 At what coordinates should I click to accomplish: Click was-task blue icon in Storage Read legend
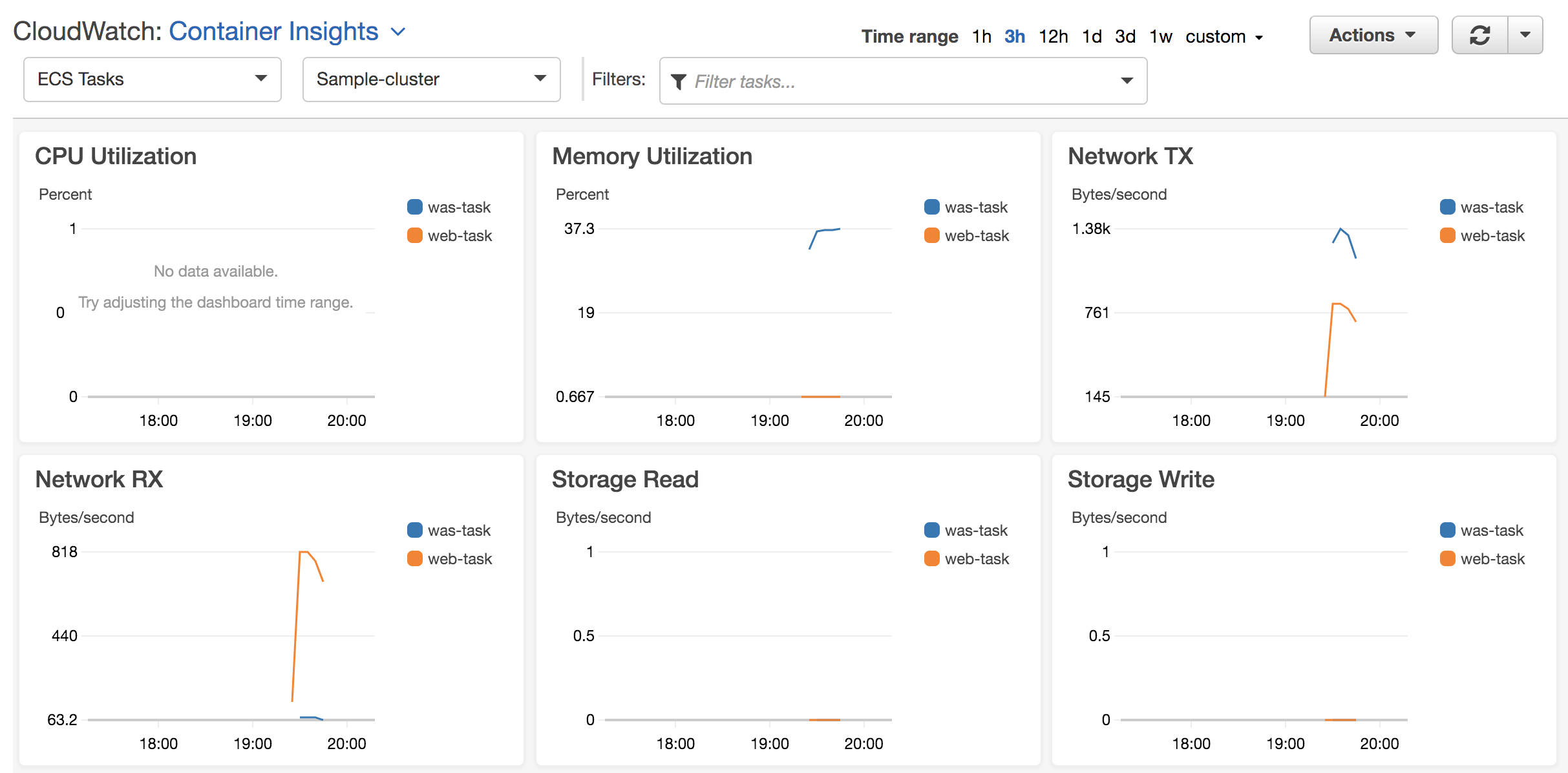pos(932,530)
